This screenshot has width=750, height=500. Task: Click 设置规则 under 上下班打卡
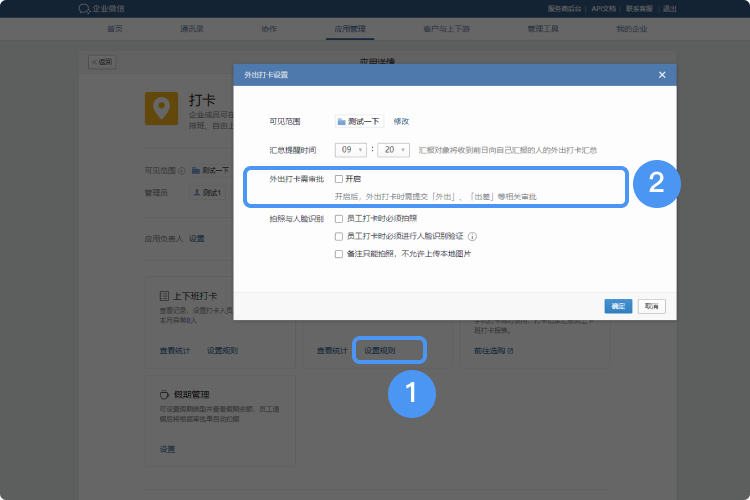(222, 351)
